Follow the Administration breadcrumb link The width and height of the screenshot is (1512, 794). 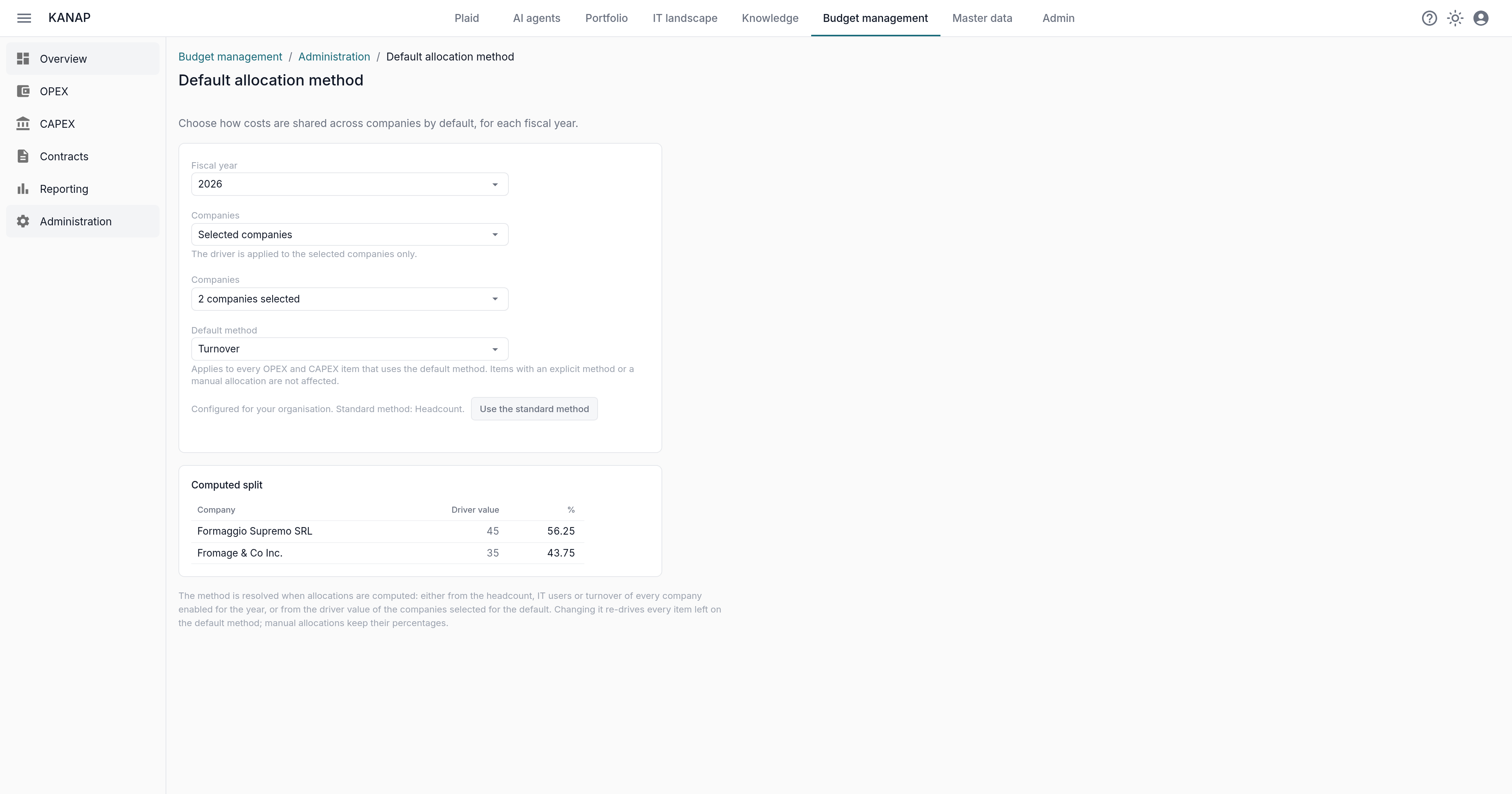pos(334,57)
